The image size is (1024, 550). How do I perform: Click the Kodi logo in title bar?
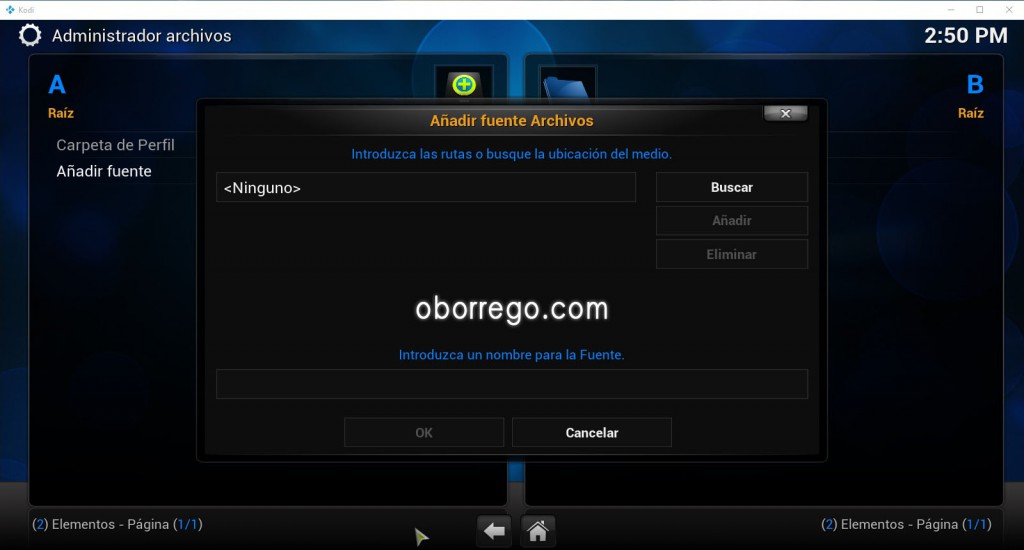(x=9, y=9)
